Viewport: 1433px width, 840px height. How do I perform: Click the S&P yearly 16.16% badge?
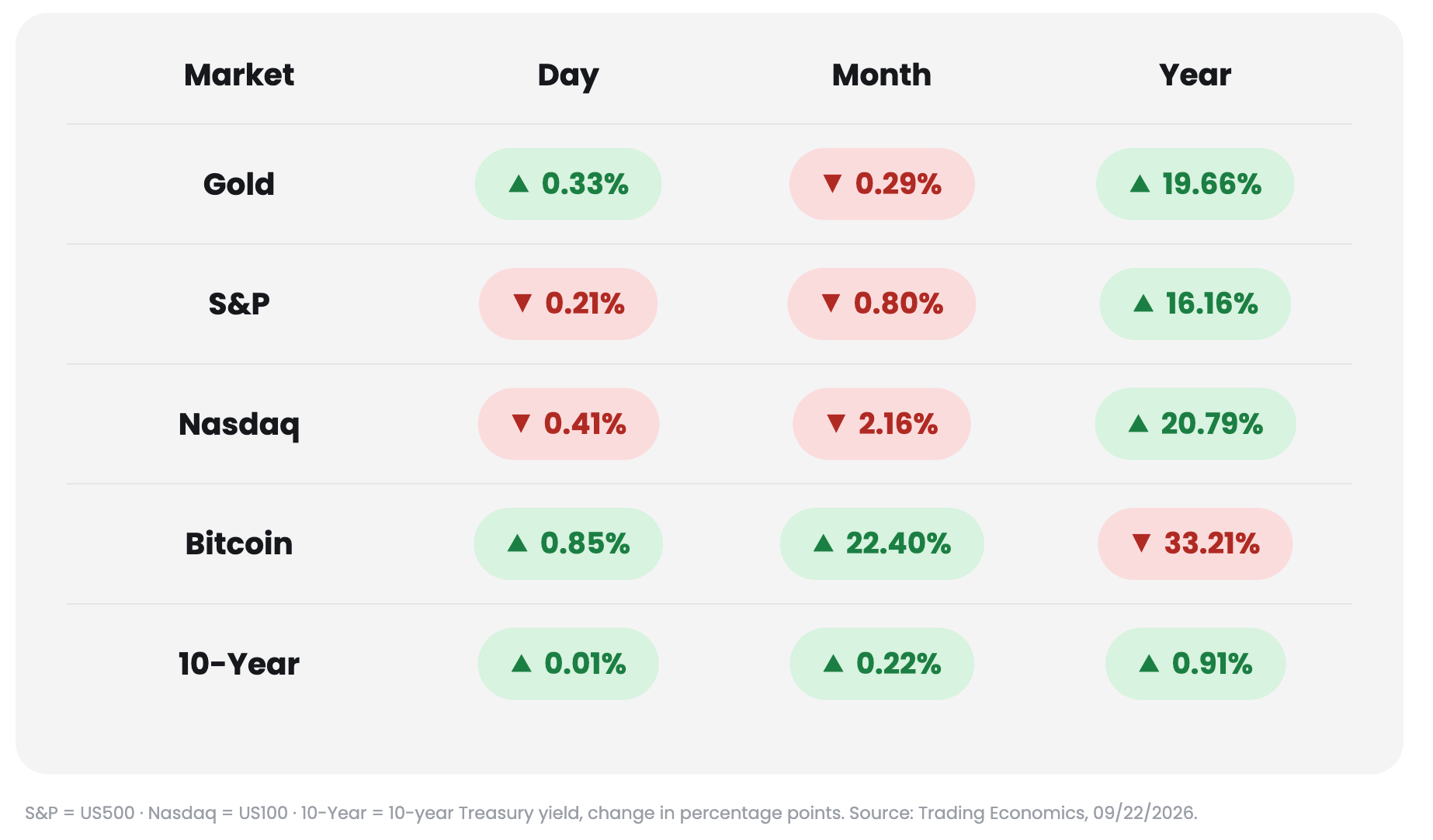click(1195, 304)
